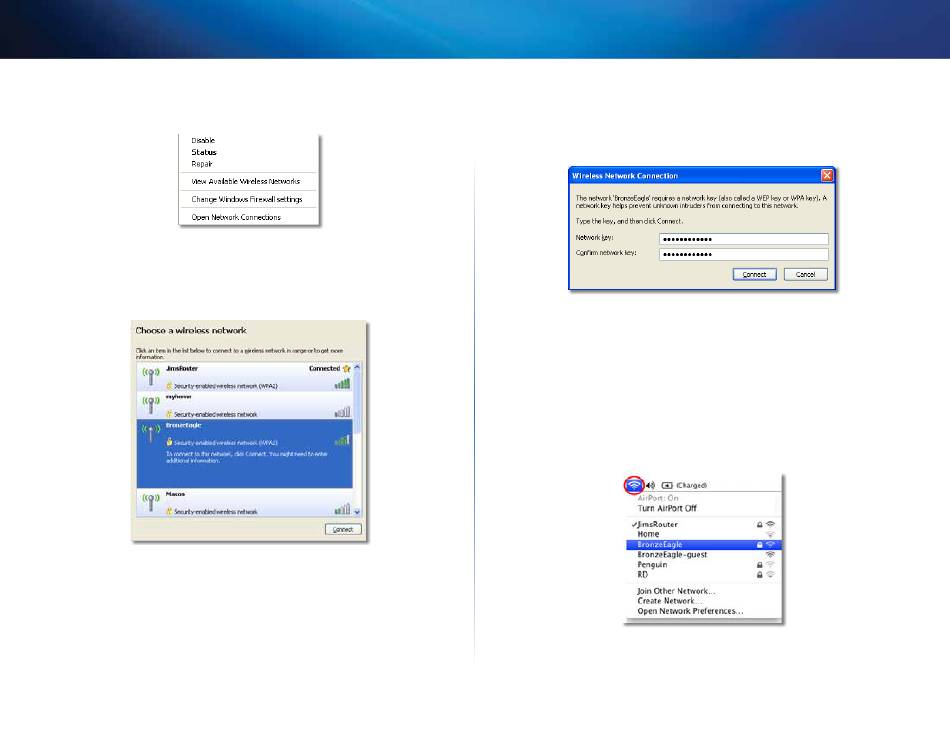The height and width of the screenshot is (734, 950).
Task: Click the Confirm network key field
Action: pyautogui.click(x=743, y=254)
